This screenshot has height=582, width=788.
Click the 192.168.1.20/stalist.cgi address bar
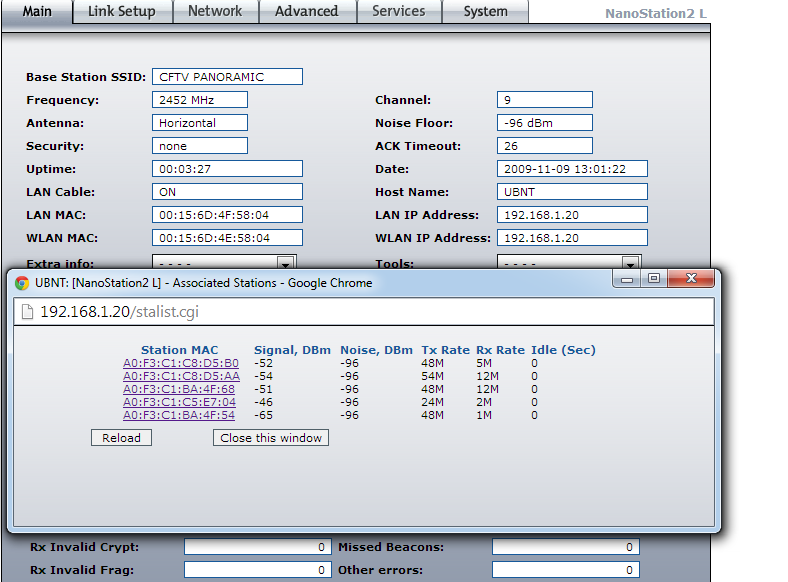364,312
